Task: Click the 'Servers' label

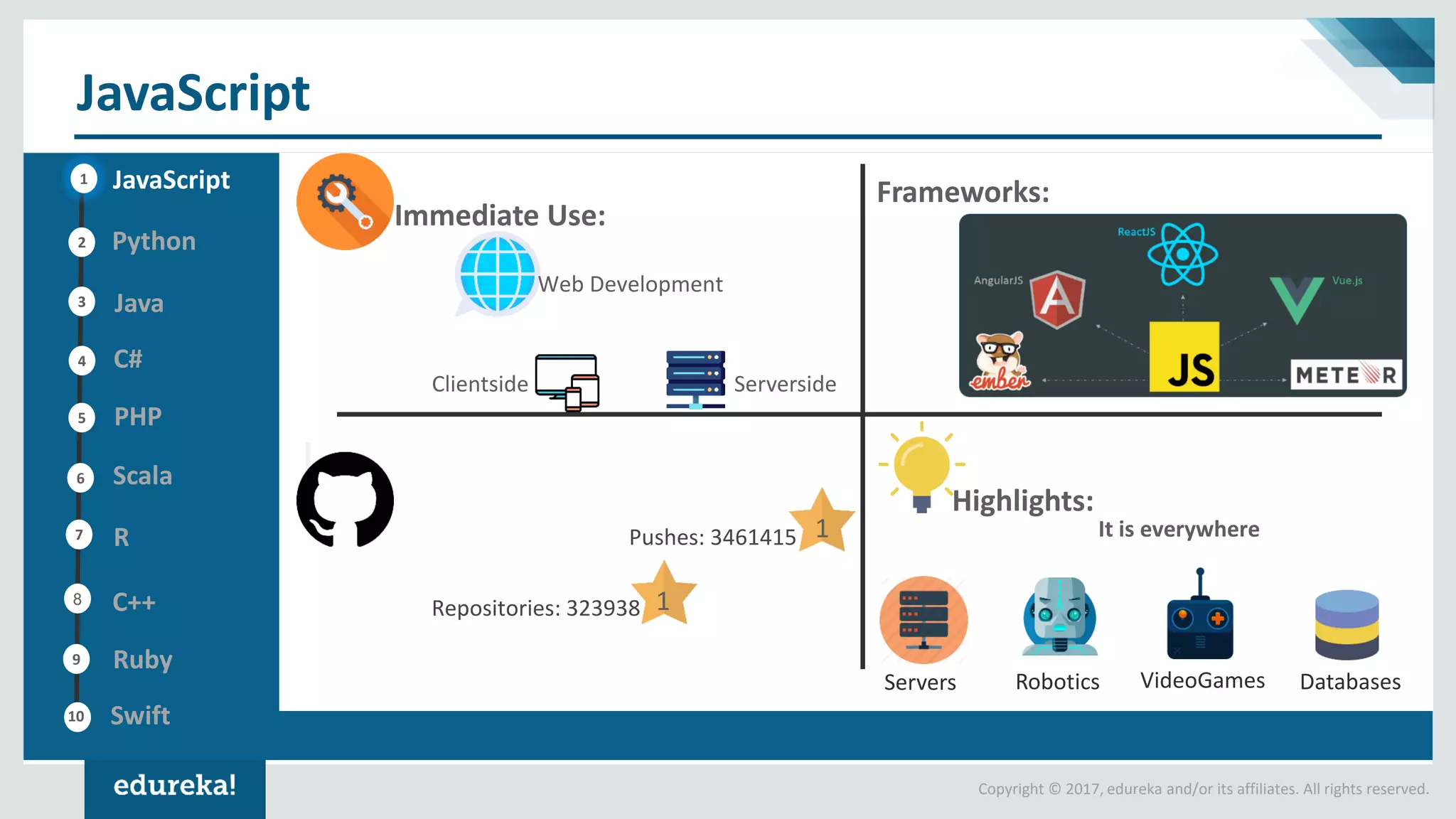Action: (920, 682)
